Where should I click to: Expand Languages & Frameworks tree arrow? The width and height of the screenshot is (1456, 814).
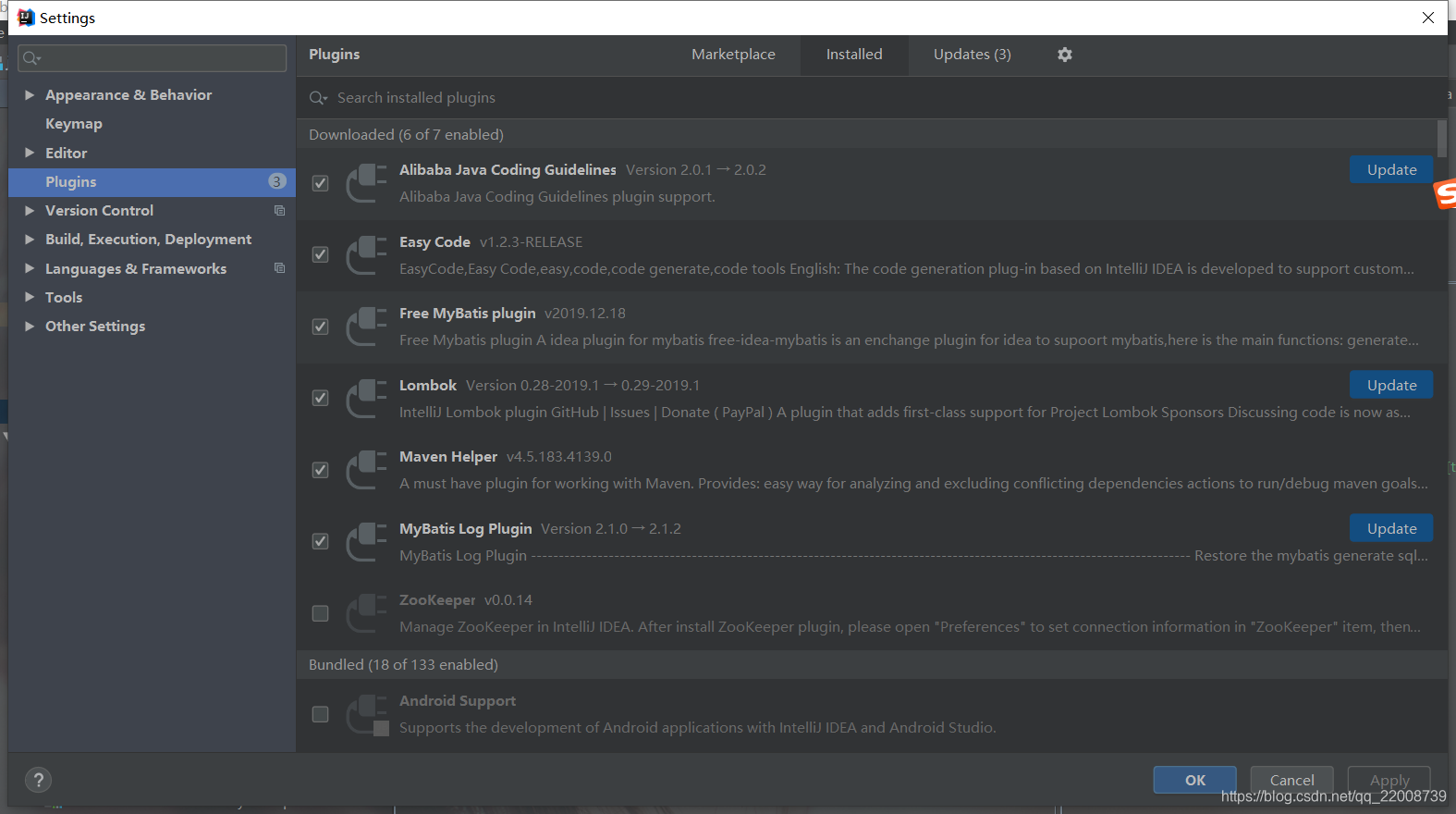click(30, 268)
